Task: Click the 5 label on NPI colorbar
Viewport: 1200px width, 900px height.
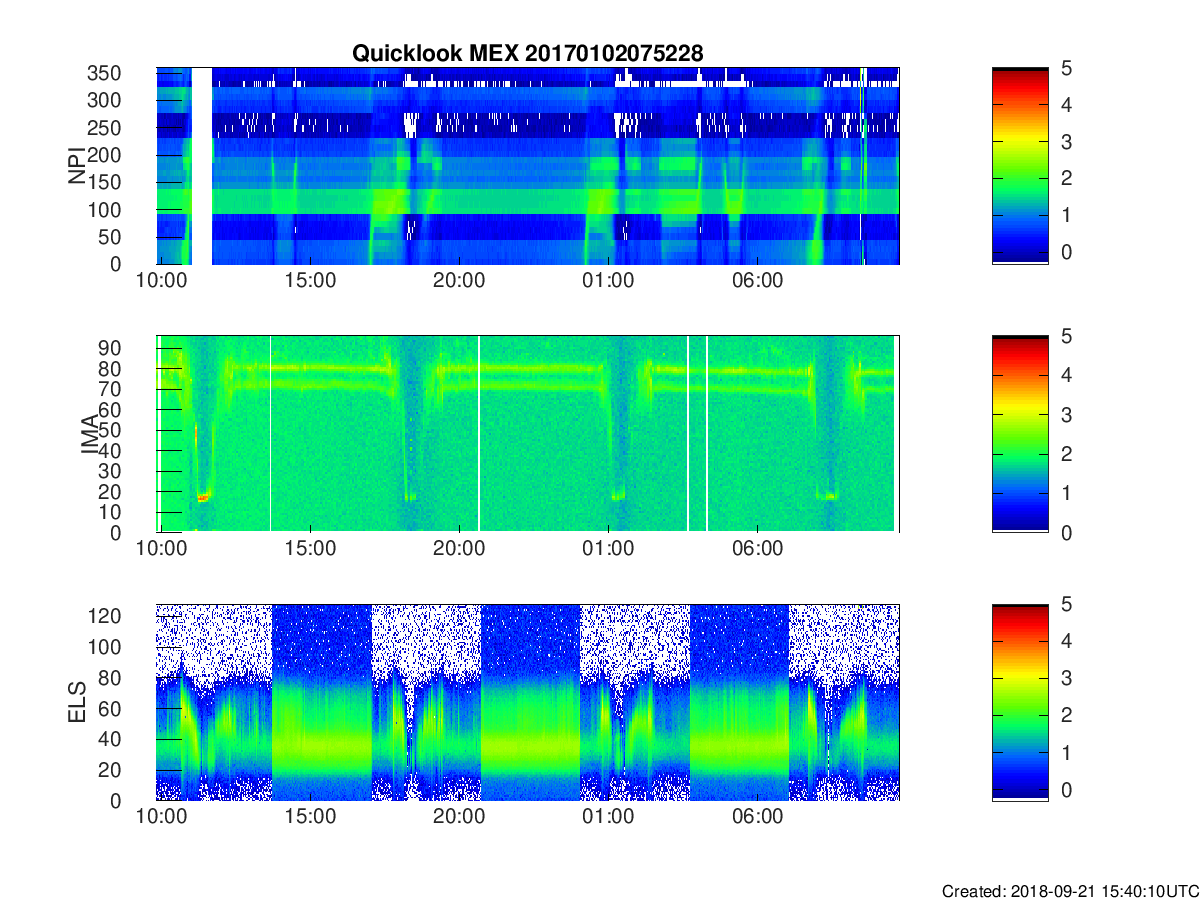Action: [x=1066, y=68]
